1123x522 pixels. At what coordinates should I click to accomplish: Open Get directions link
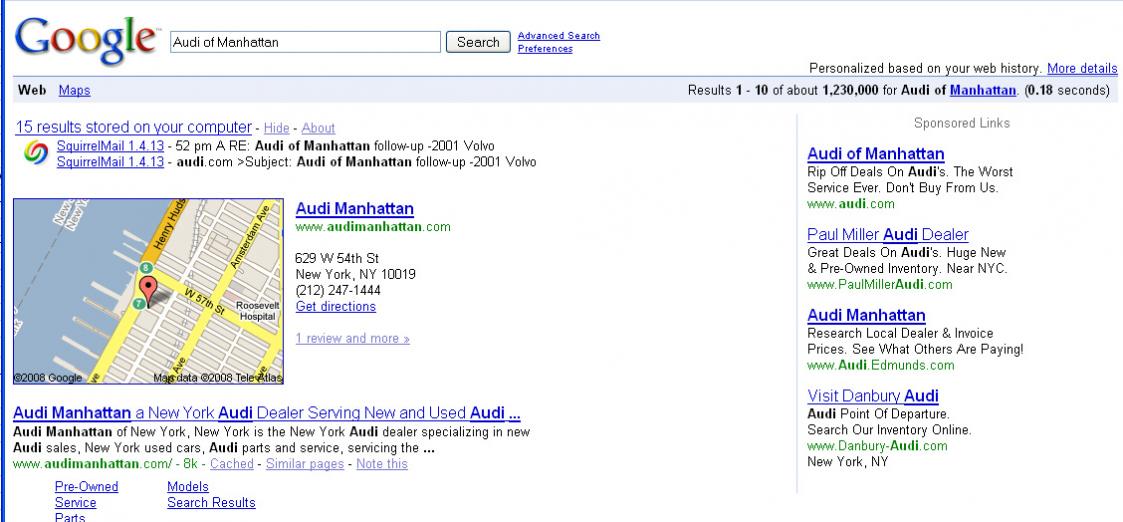336,306
